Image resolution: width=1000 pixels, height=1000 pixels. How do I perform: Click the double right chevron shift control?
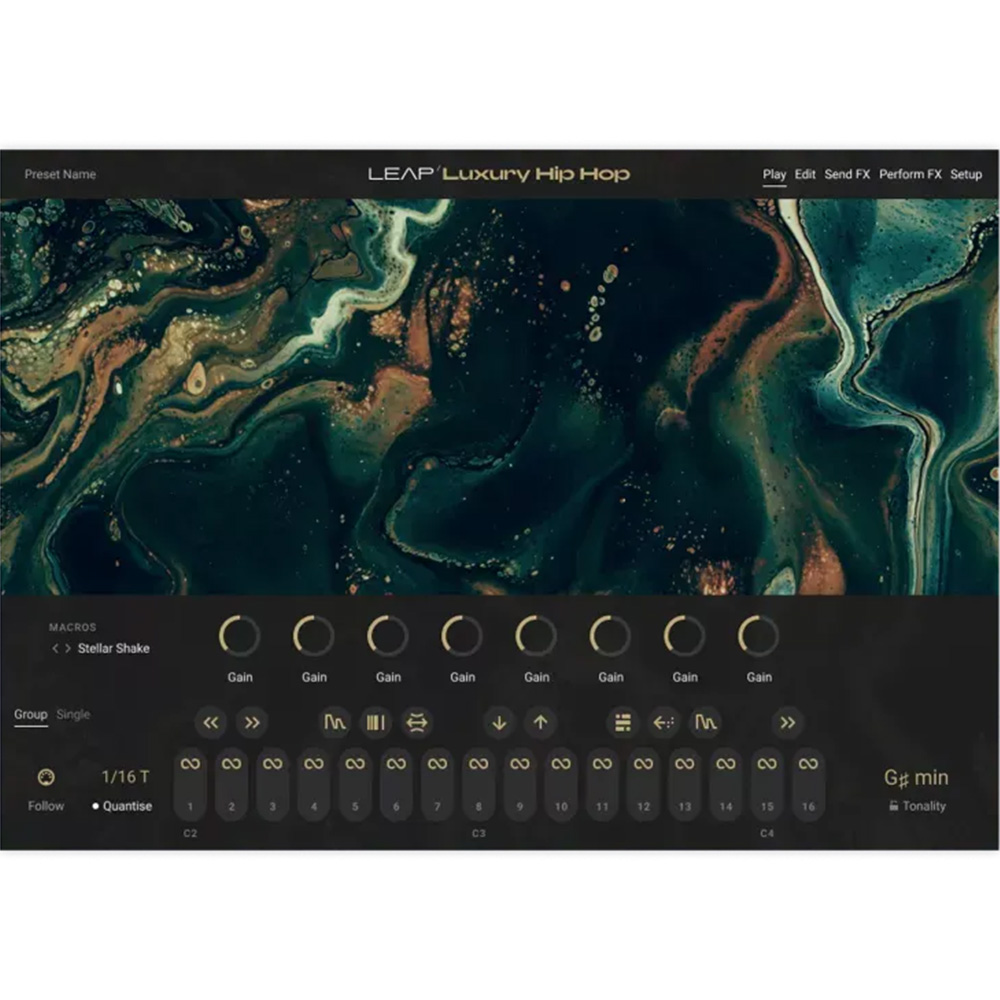tap(786, 722)
